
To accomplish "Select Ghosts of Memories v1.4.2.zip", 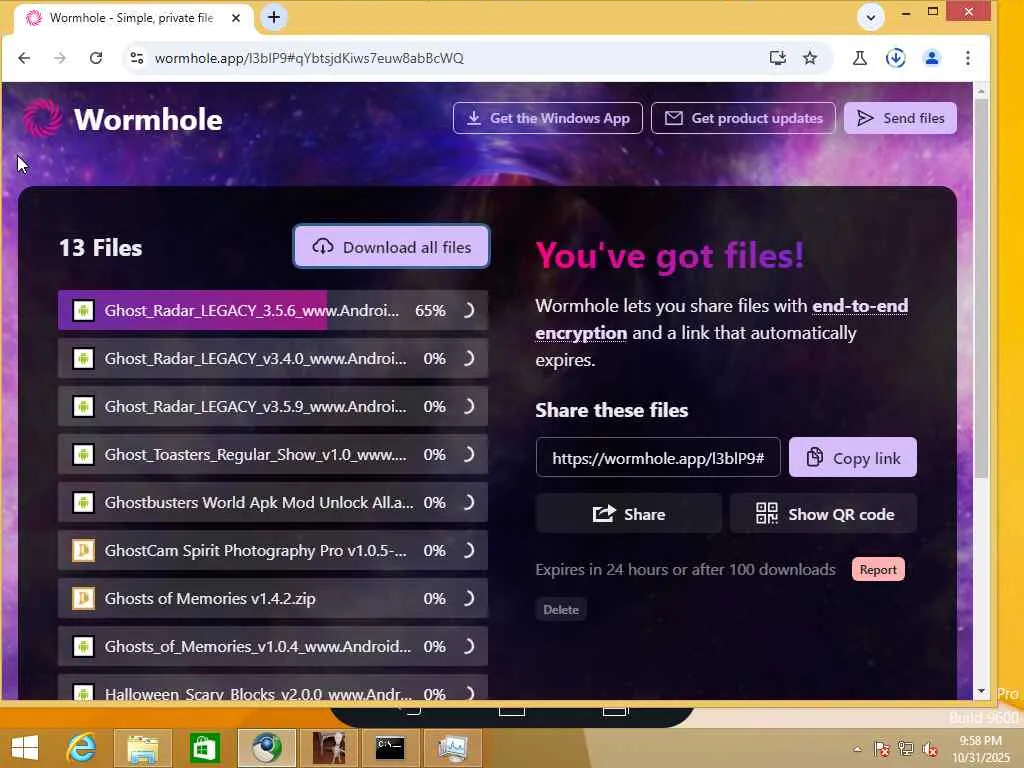I will 272,598.
